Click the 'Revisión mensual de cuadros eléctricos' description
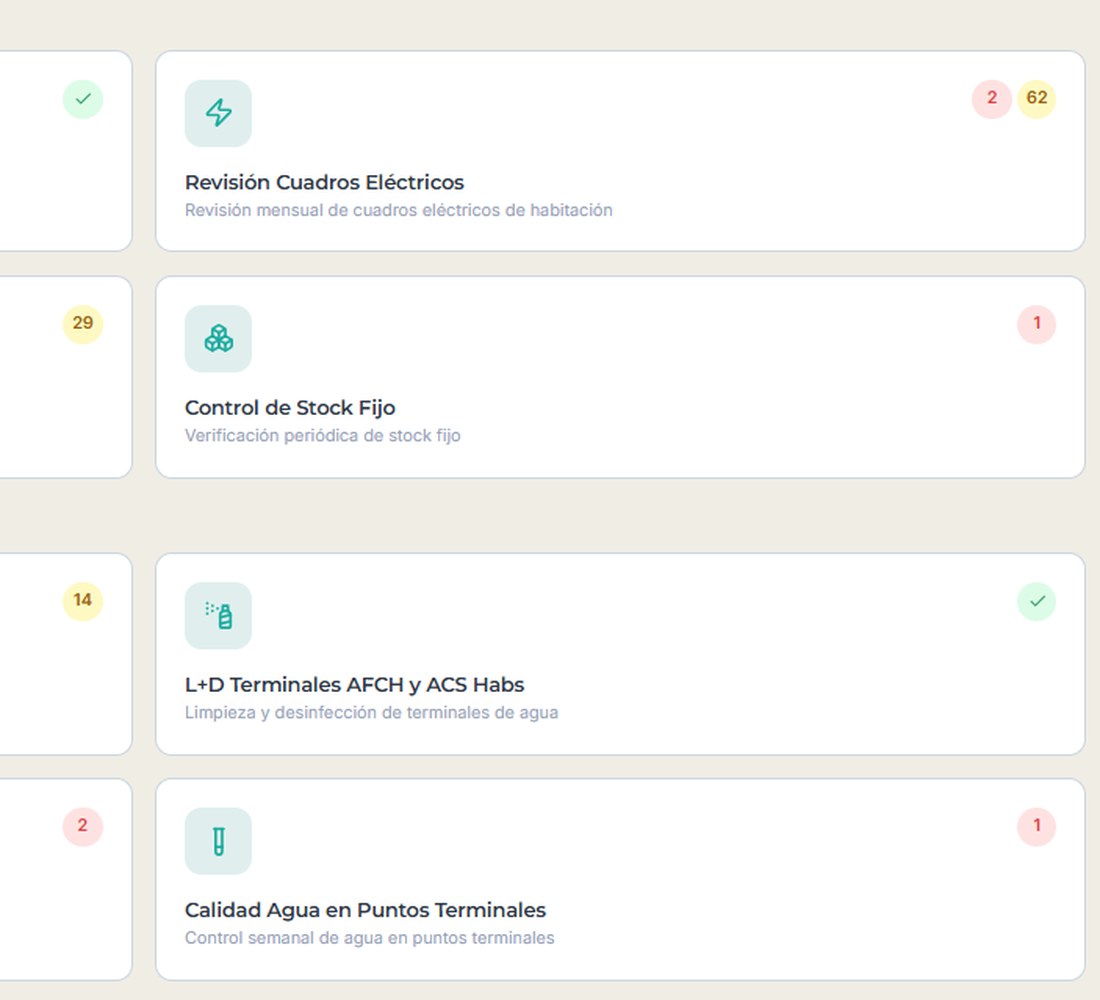This screenshot has height=1000, width=1100. [398, 211]
